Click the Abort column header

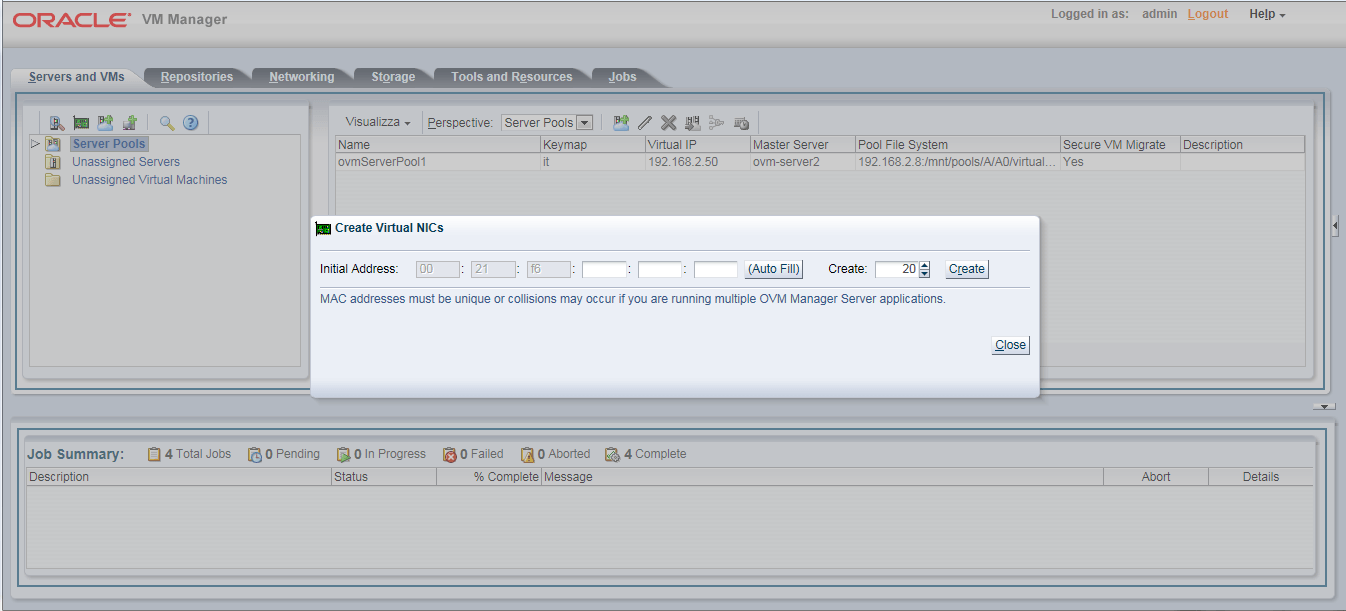pyautogui.click(x=1156, y=477)
